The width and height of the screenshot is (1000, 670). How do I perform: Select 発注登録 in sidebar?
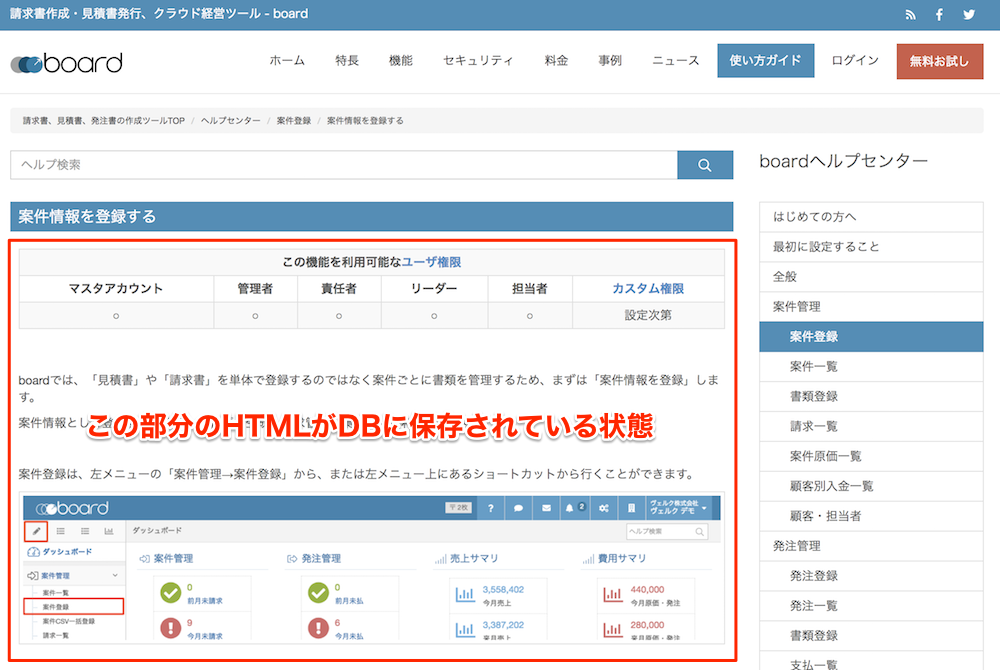(871, 576)
